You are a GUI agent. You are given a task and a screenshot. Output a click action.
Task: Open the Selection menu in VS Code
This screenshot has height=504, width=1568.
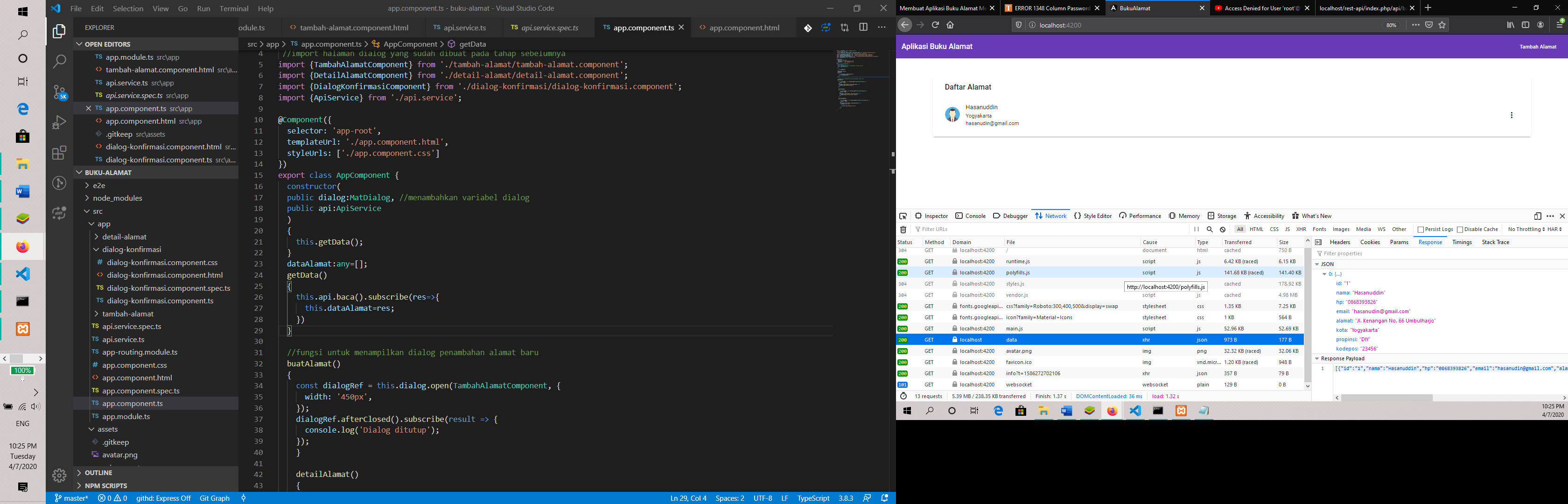pyautogui.click(x=128, y=8)
